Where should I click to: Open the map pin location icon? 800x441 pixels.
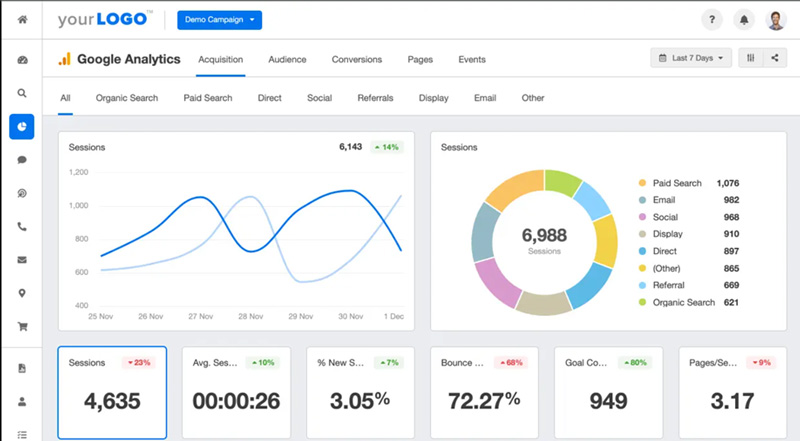click(22, 294)
